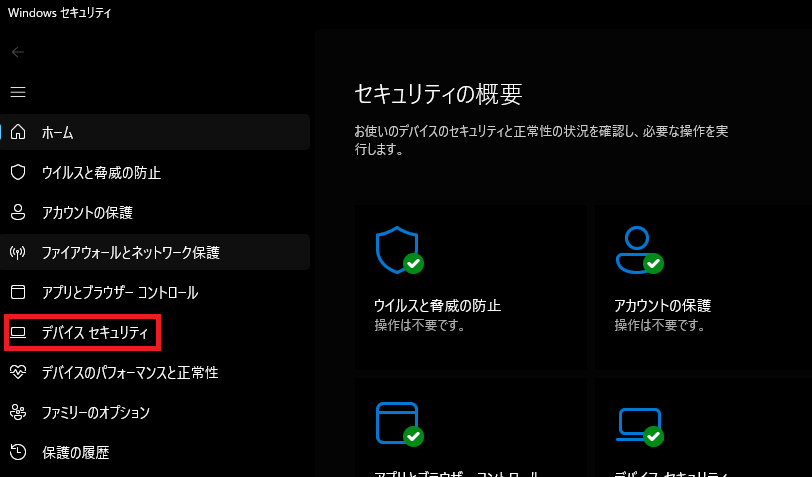Click 操作は不要です under account protection tile
The height and width of the screenshot is (477, 812).
[x=660, y=325]
